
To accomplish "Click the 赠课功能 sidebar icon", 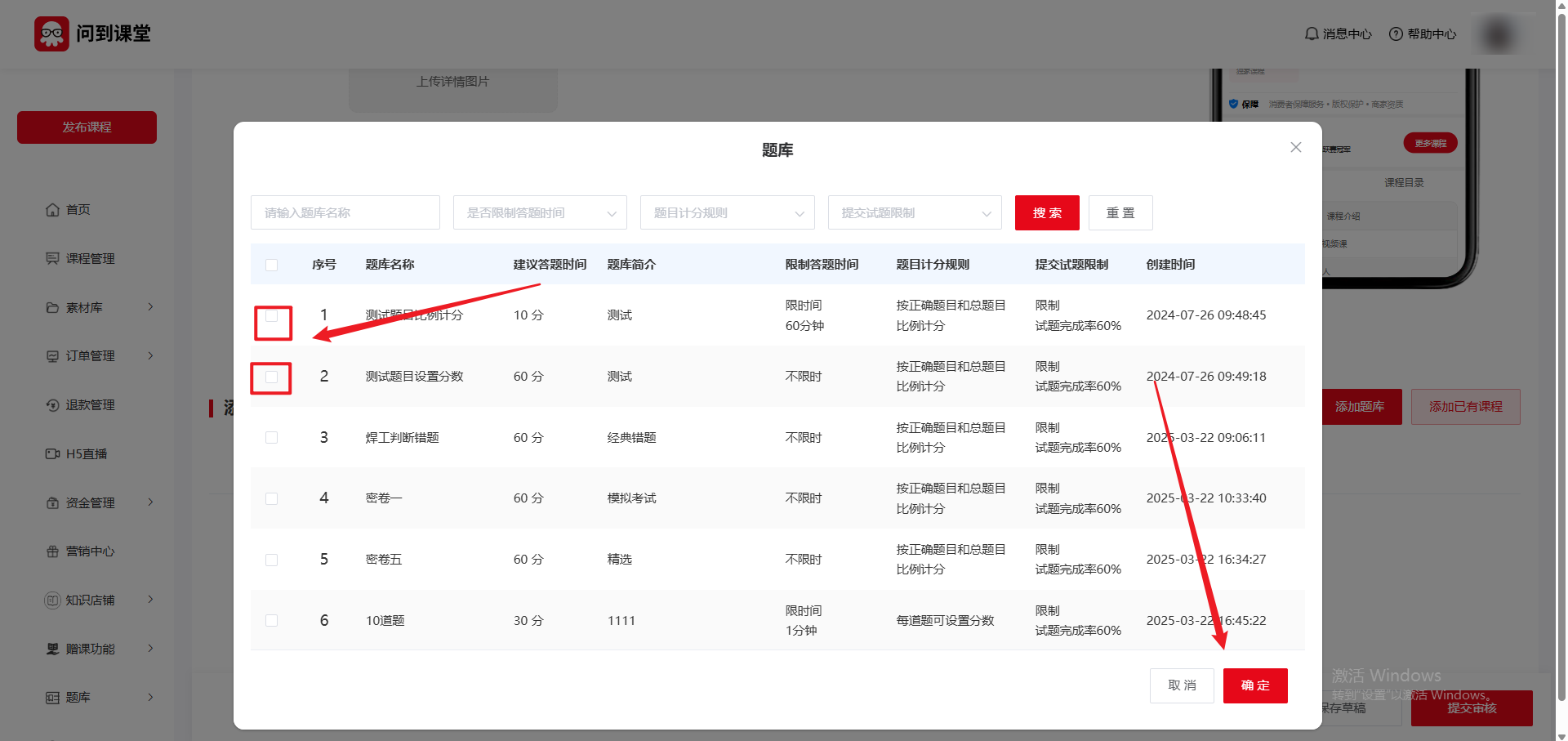I will click(52, 649).
